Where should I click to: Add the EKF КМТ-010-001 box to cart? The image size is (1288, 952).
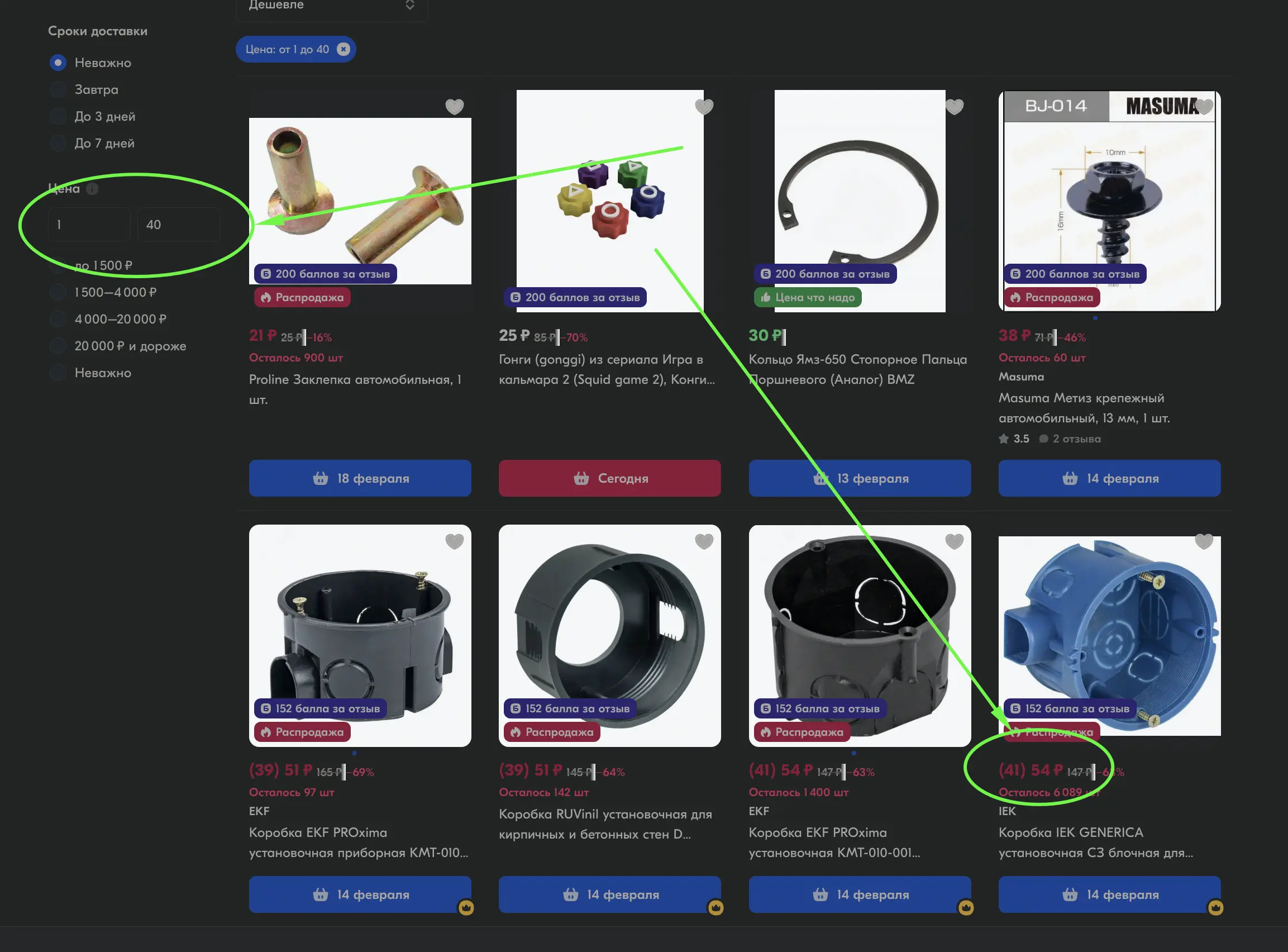pyautogui.click(x=860, y=894)
